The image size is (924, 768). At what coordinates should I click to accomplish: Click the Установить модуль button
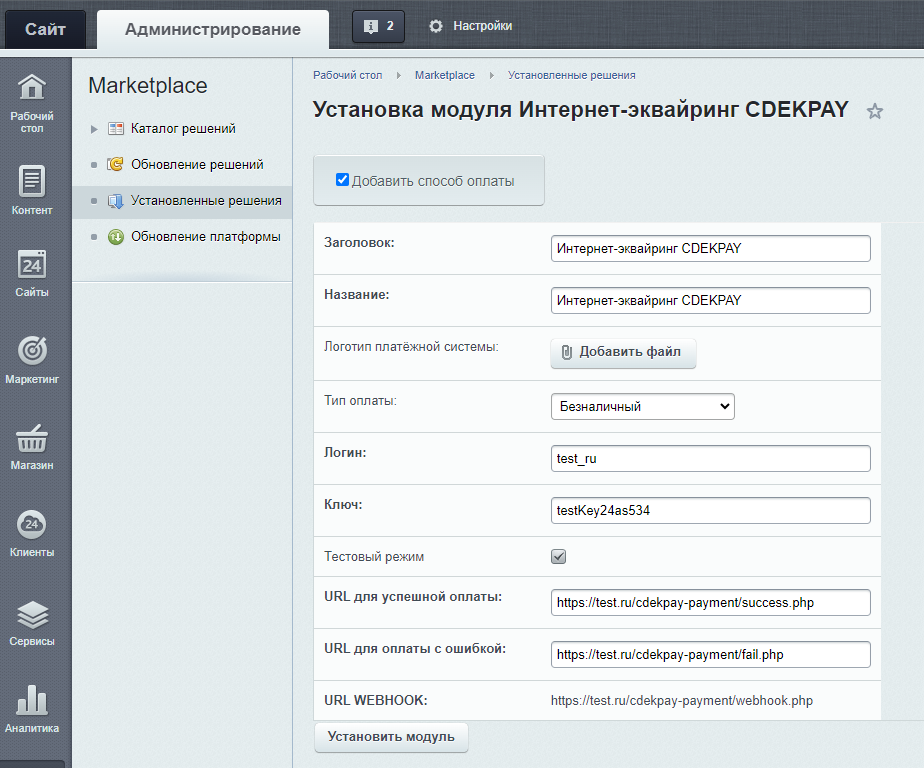tap(391, 737)
